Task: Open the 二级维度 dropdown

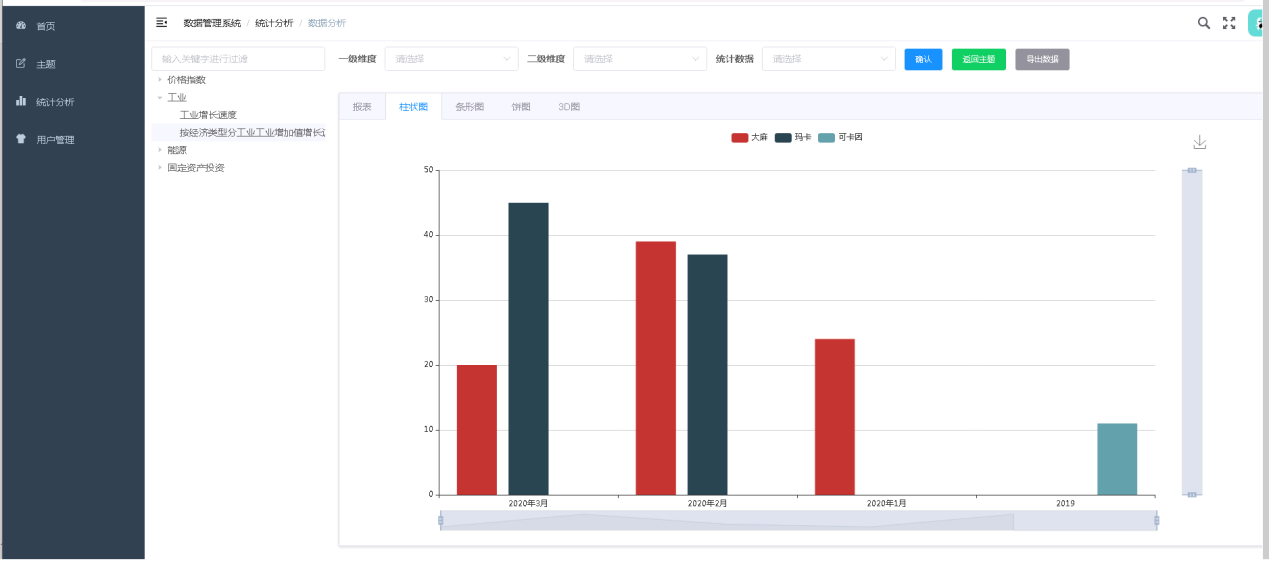Action: (x=640, y=59)
